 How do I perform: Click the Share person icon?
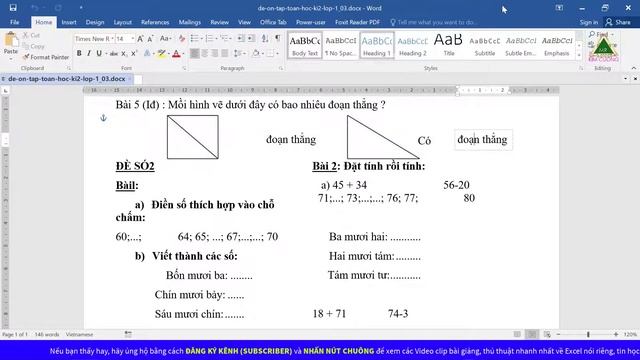[x=609, y=22]
